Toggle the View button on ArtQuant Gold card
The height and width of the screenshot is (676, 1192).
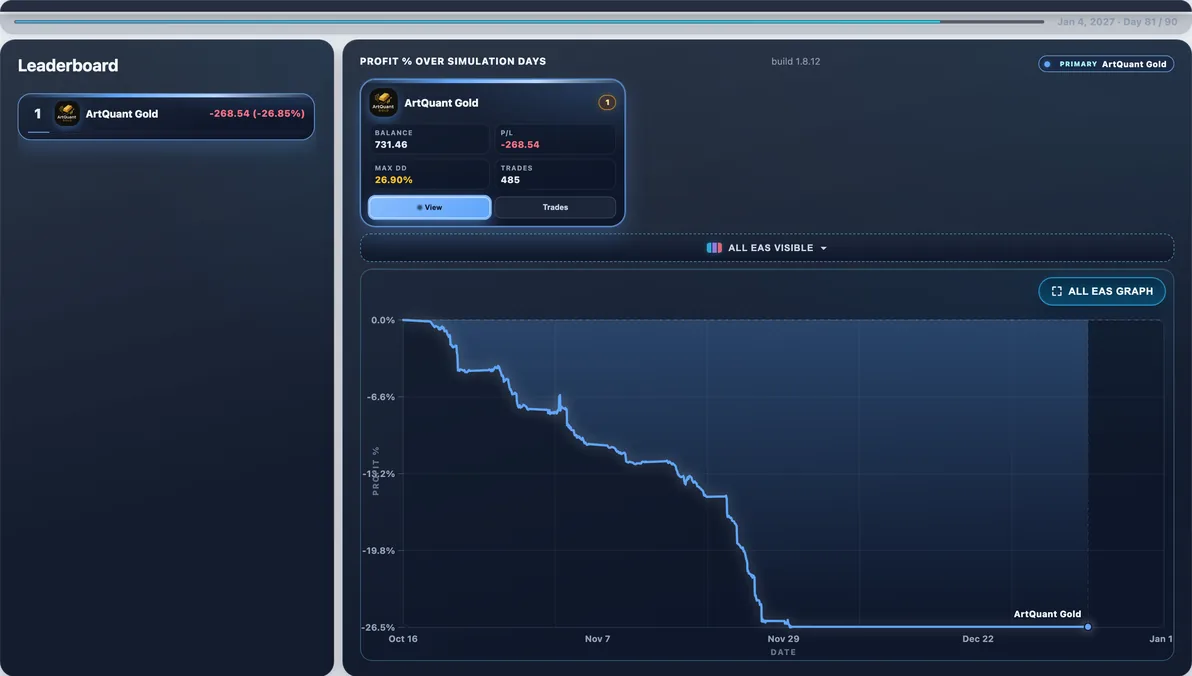[430, 208]
